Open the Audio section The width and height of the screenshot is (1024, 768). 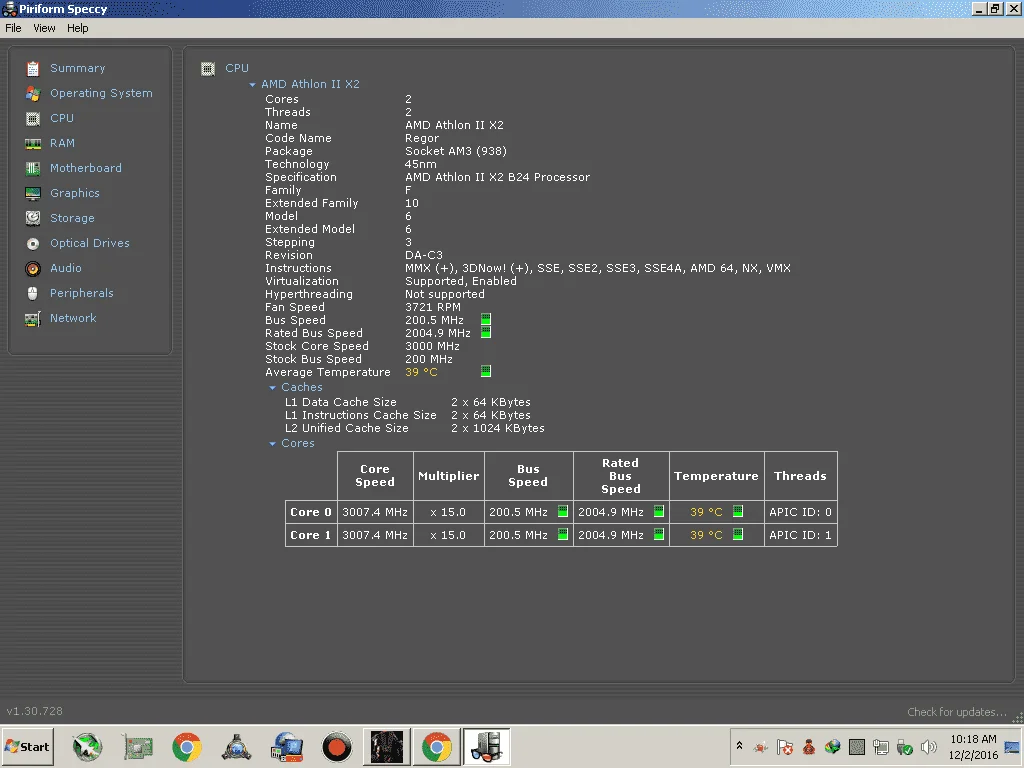click(65, 268)
